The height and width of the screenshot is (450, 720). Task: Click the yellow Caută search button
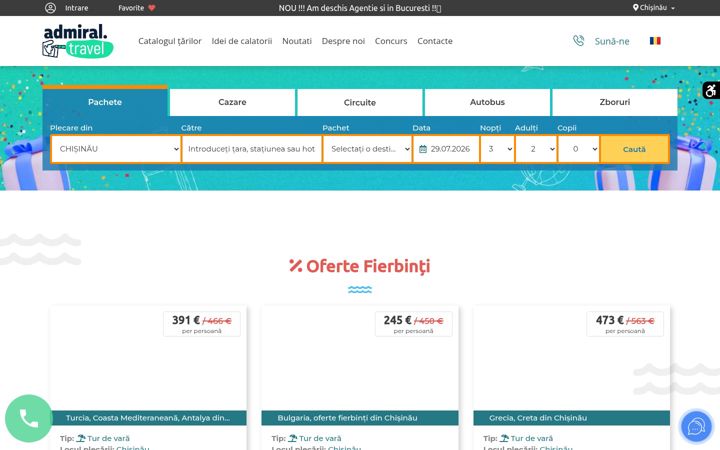coord(634,149)
